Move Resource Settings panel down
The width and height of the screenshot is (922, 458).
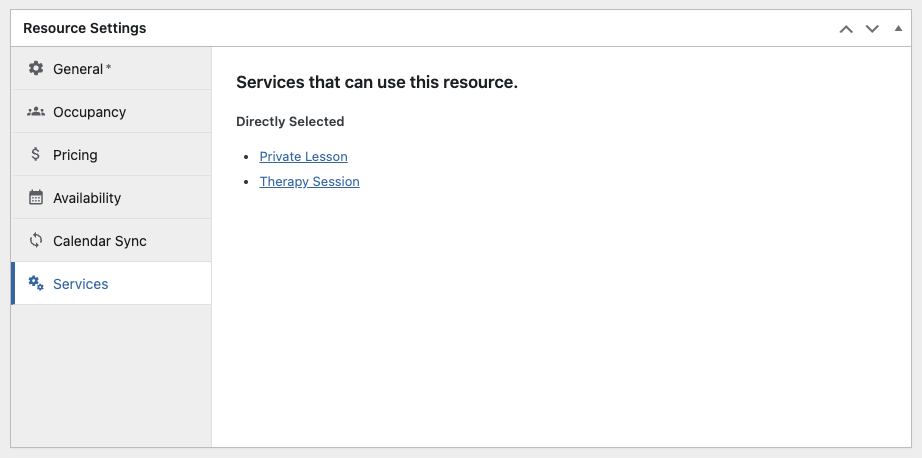click(x=872, y=29)
